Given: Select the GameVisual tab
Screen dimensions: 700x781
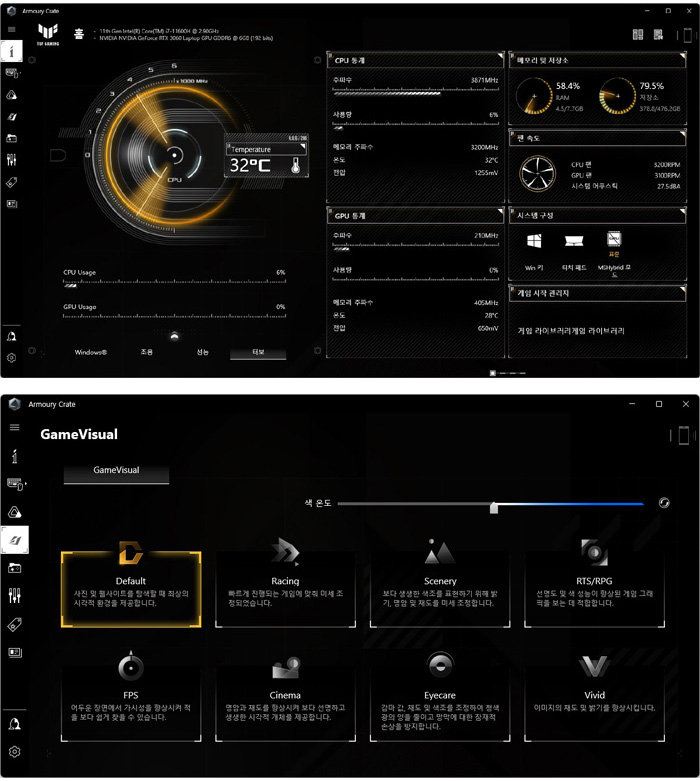Looking at the screenshot, I should 116,472.
